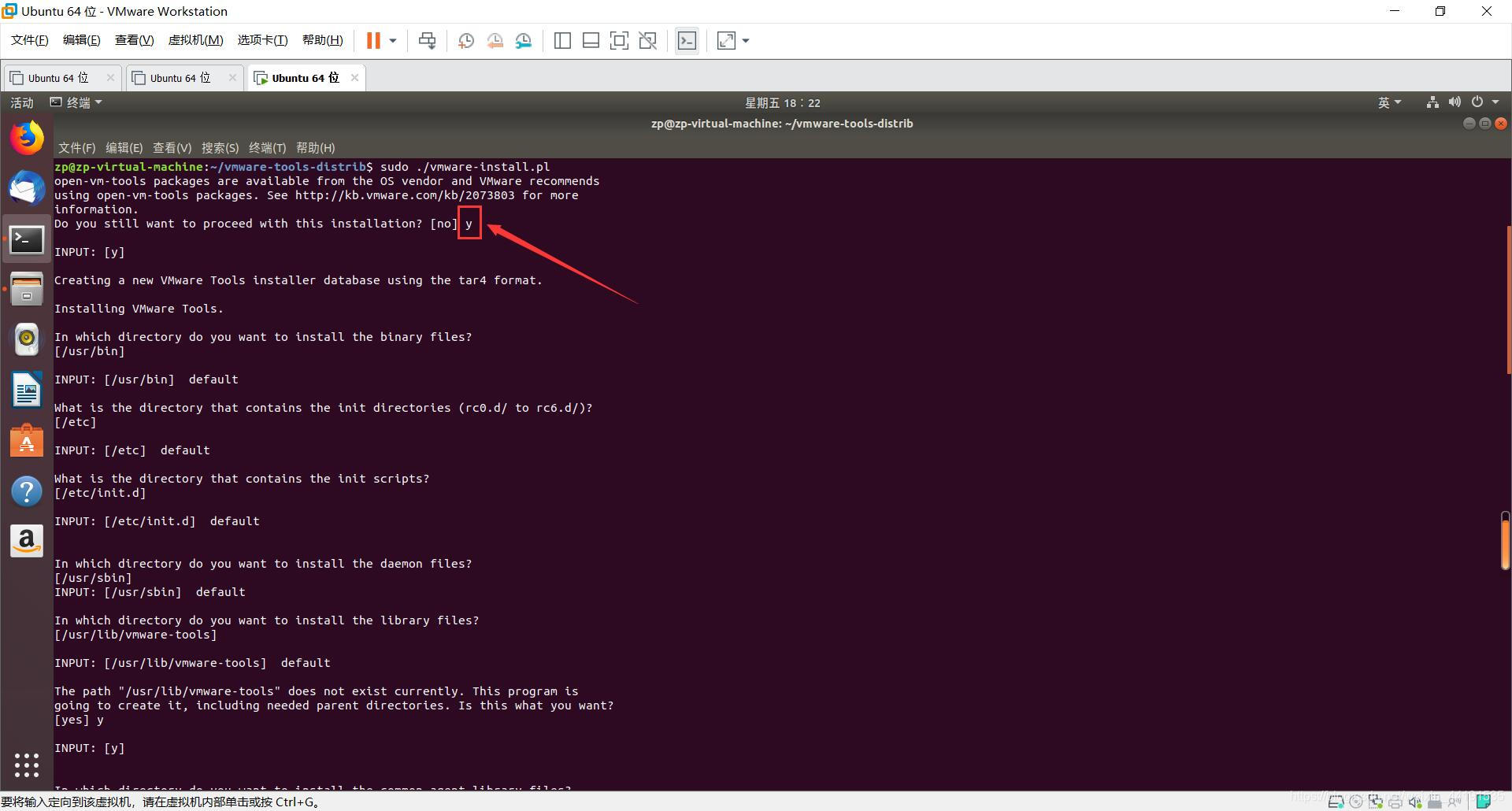This screenshot has width=1512, height=811.
Task: Toggle the console view button
Action: [687, 40]
